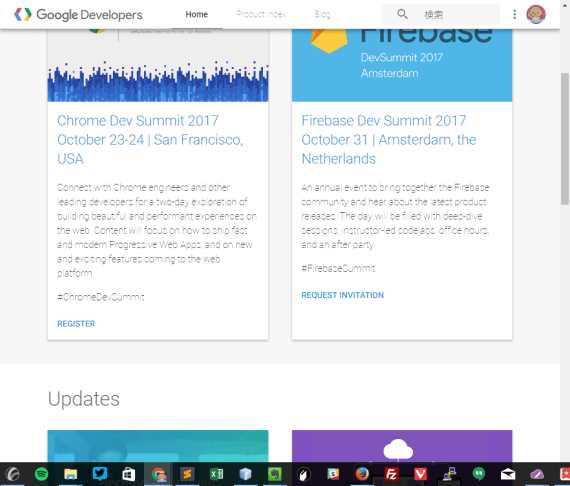Open the search magnifier icon
The width and height of the screenshot is (570, 486).
point(402,14)
